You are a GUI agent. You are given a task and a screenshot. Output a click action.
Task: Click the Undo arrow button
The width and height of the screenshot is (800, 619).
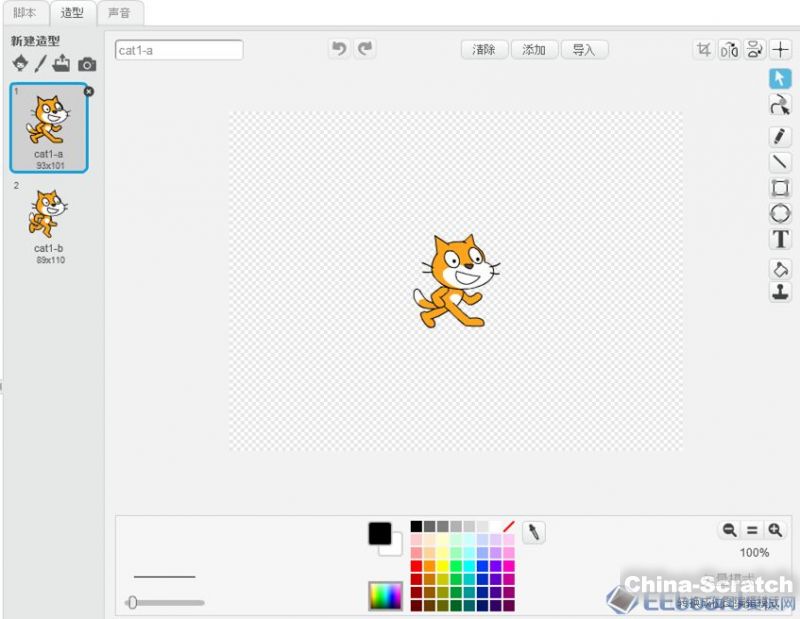coord(339,49)
